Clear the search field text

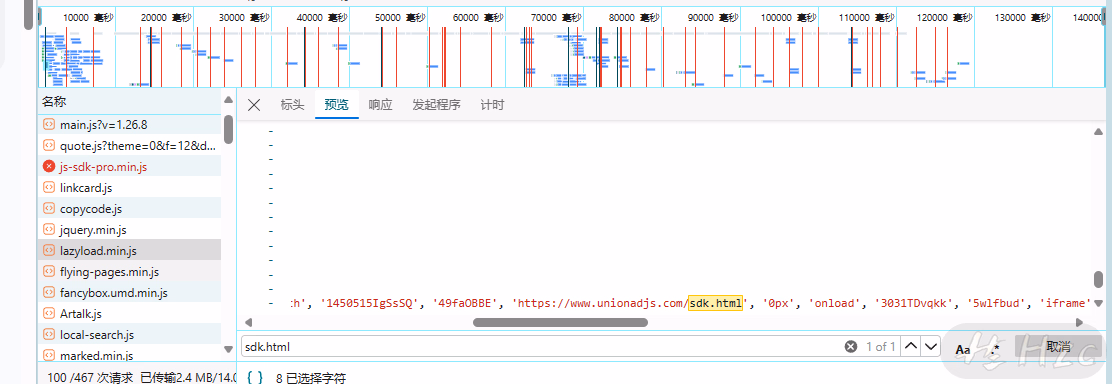coord(850,347)
